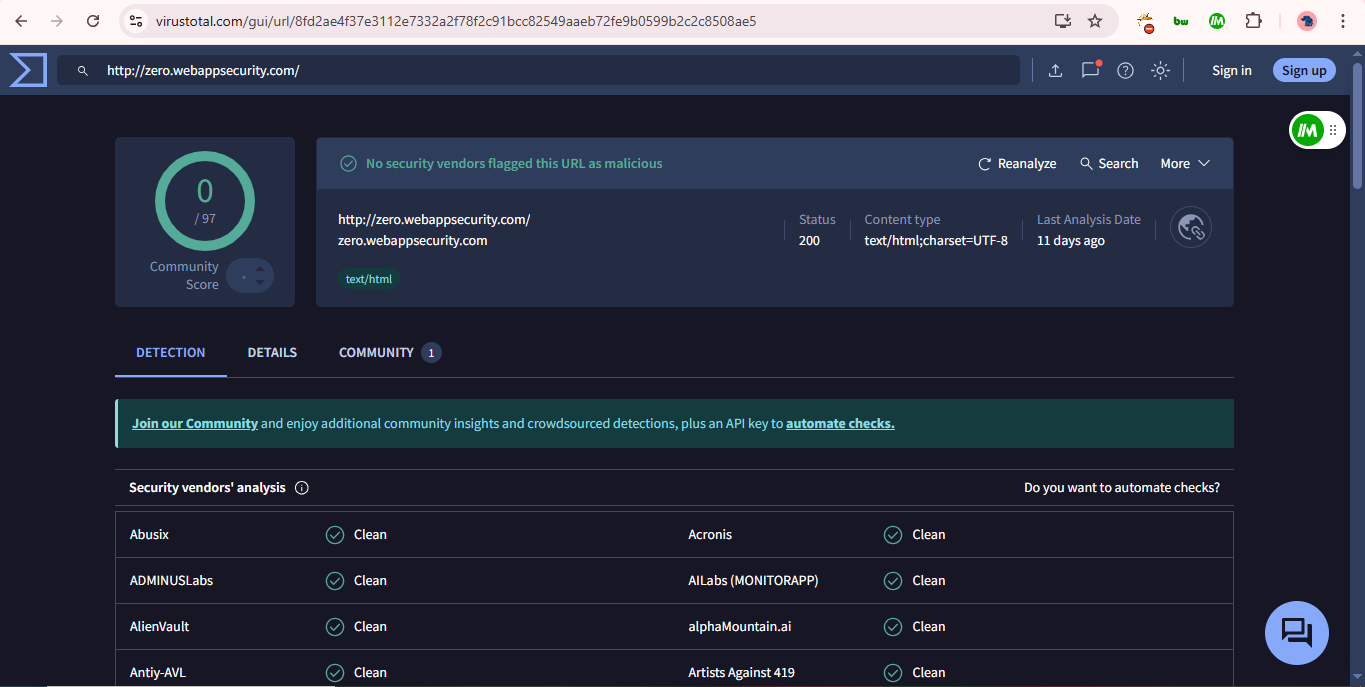This screenshot has width=1365, height=687.
Task: Expand the More dropdown menu
Action: (1185, 163)
